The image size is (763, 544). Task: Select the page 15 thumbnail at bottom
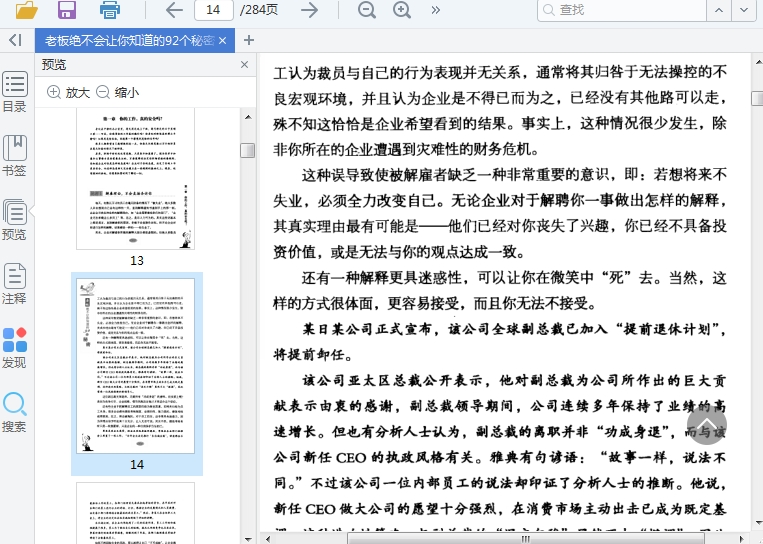135,513
